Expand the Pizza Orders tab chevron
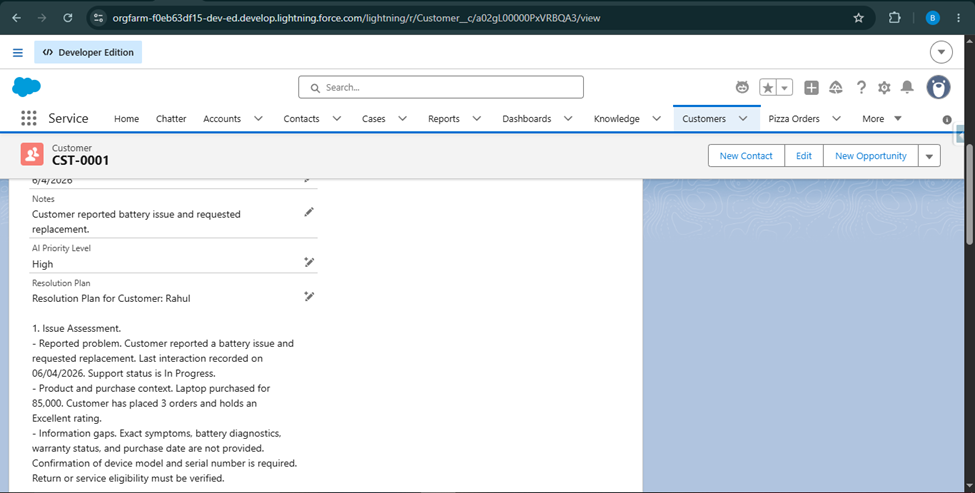This screenshot has width=975, height=493. coord(836,118)
